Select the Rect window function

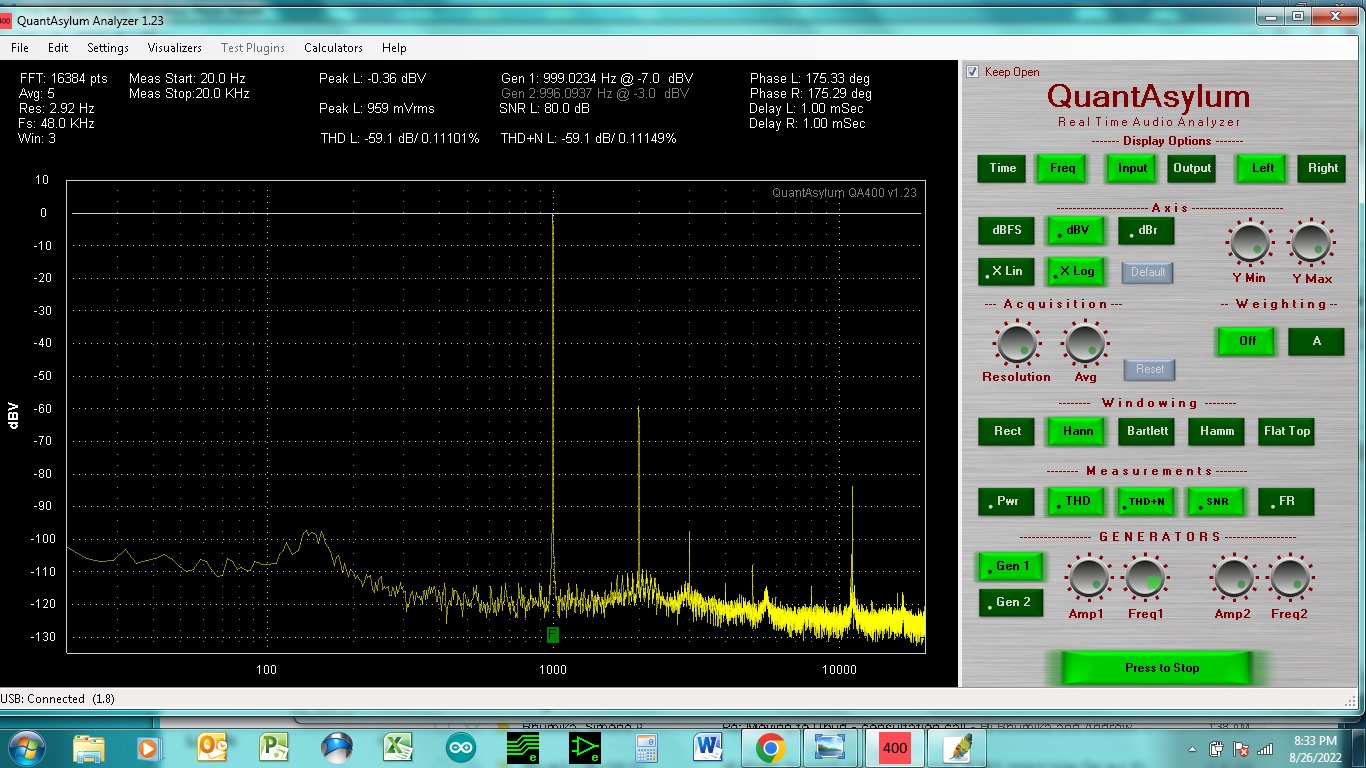pyautogui.click(x=1007, y=431)
